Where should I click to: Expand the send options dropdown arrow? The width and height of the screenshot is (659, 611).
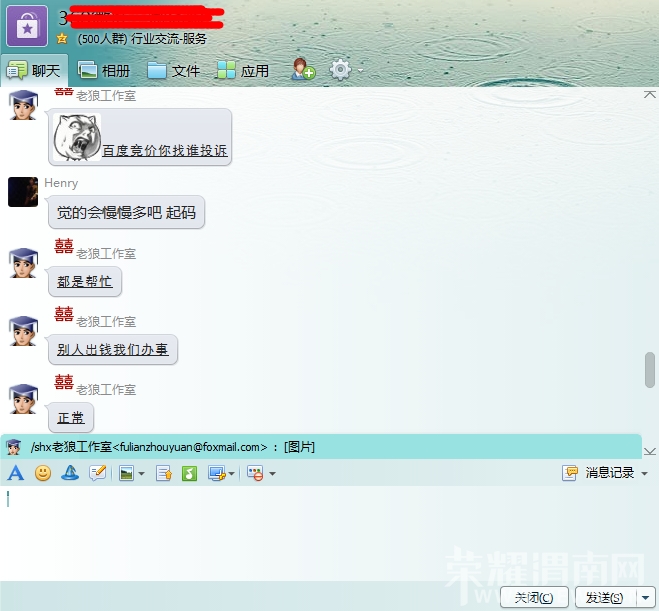tap(646, 598)
